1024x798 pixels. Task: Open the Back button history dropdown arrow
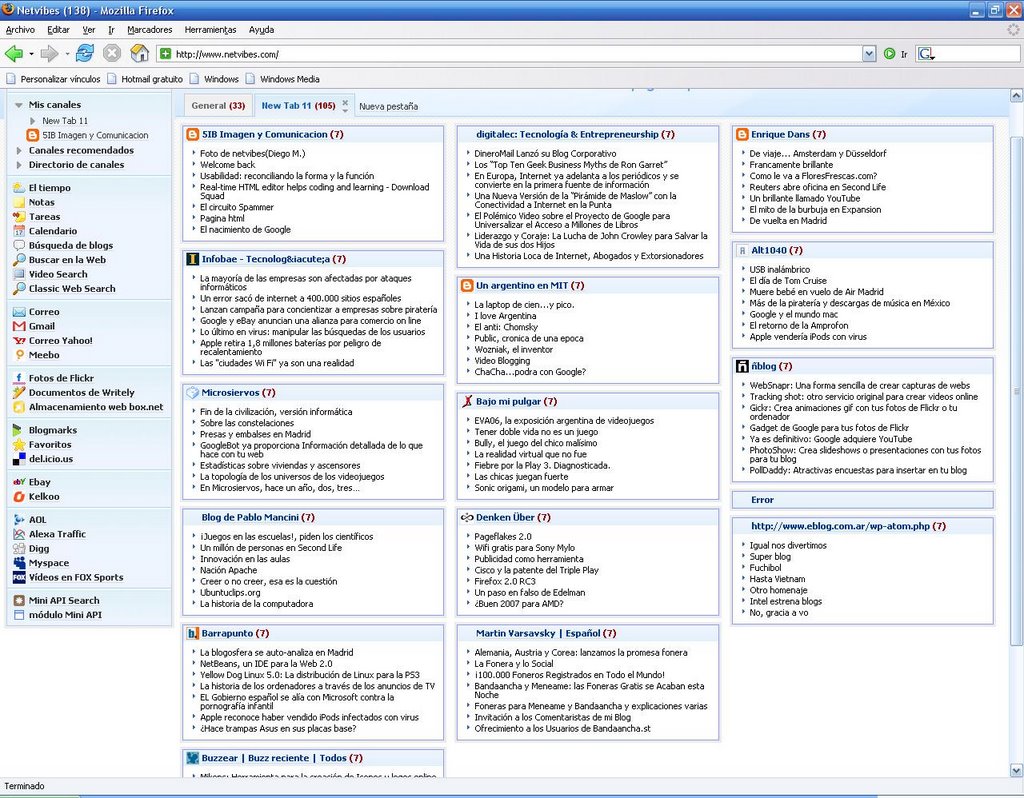pyautogui.click(x=31, y=54)
